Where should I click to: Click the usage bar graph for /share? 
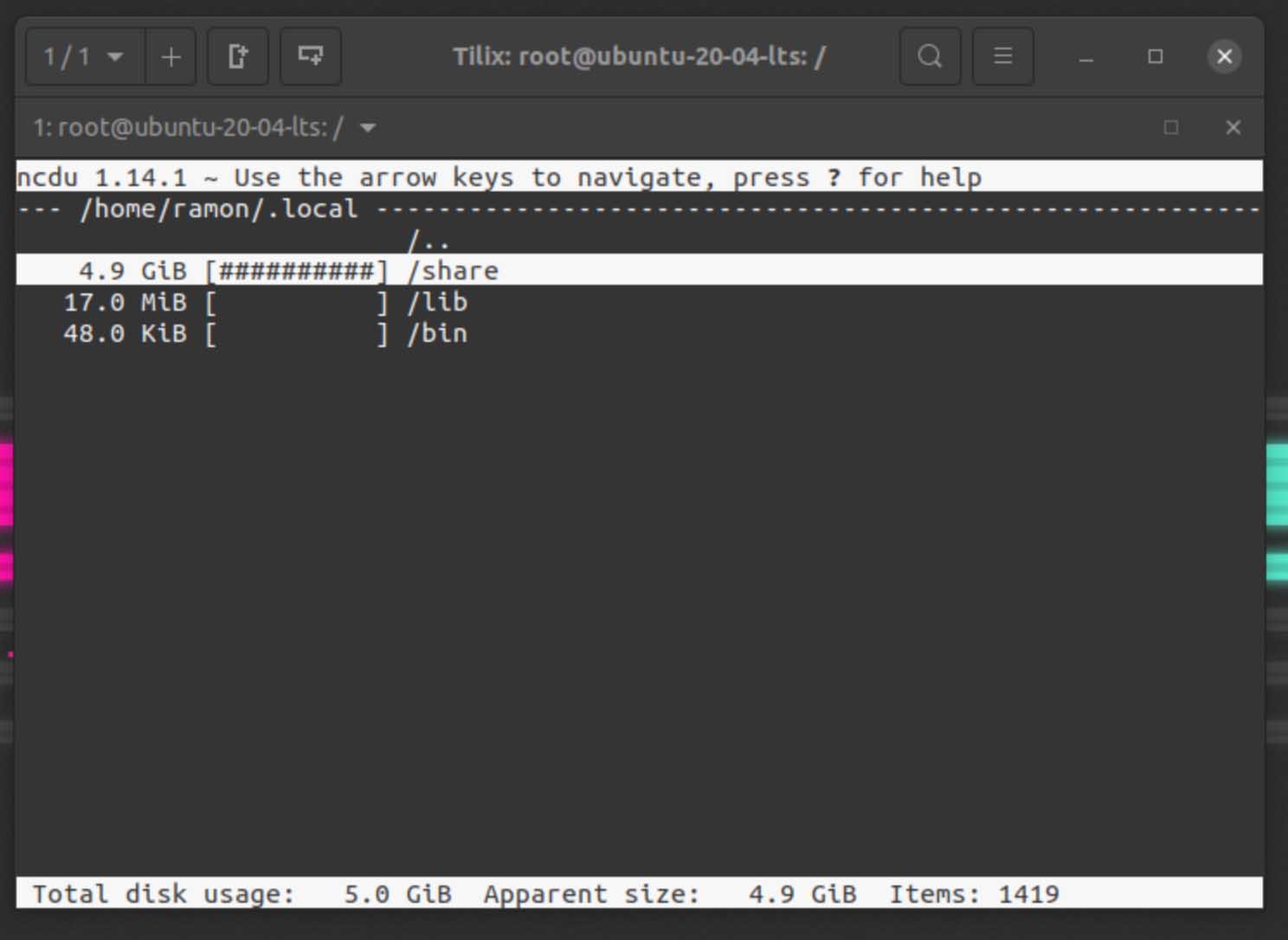tap(297, 271)
